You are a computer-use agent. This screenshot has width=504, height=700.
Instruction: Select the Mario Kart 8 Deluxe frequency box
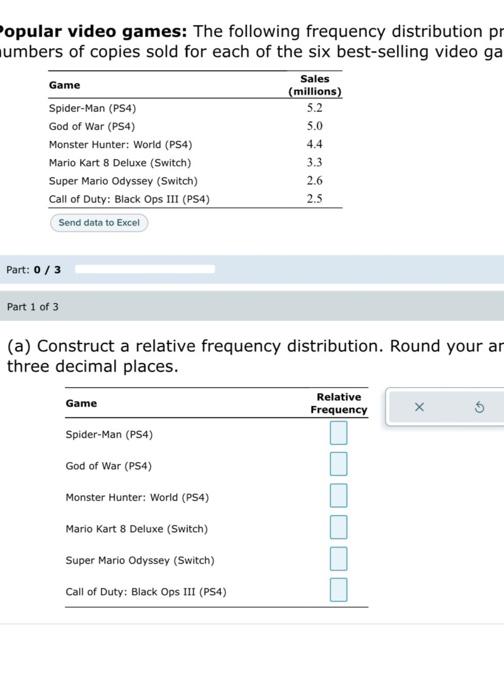coord(338,527)
